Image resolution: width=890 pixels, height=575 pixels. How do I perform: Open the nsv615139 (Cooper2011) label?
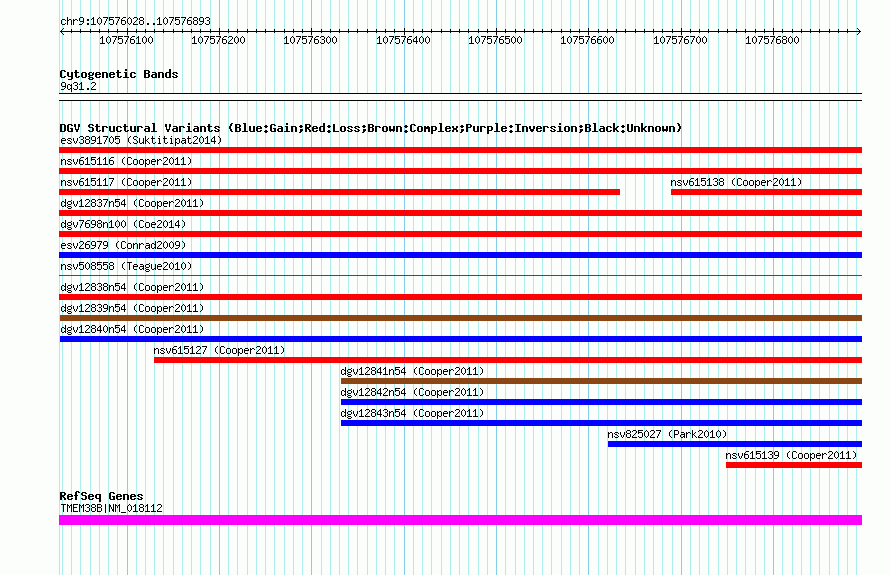791,455
